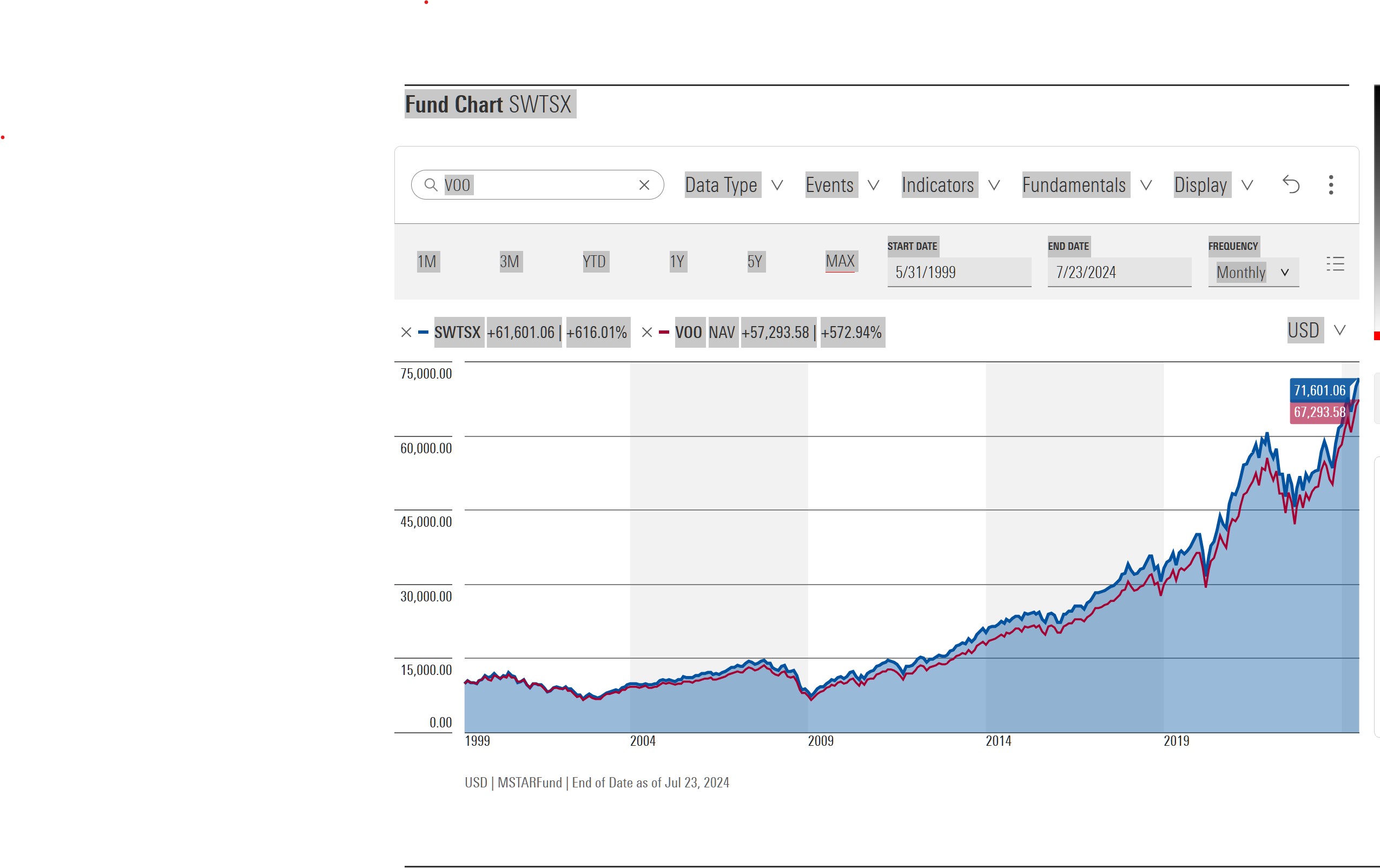
Task: Click the 71,601.06 blue value flag
Action: pyautogui.click(x=1320, y=390)
